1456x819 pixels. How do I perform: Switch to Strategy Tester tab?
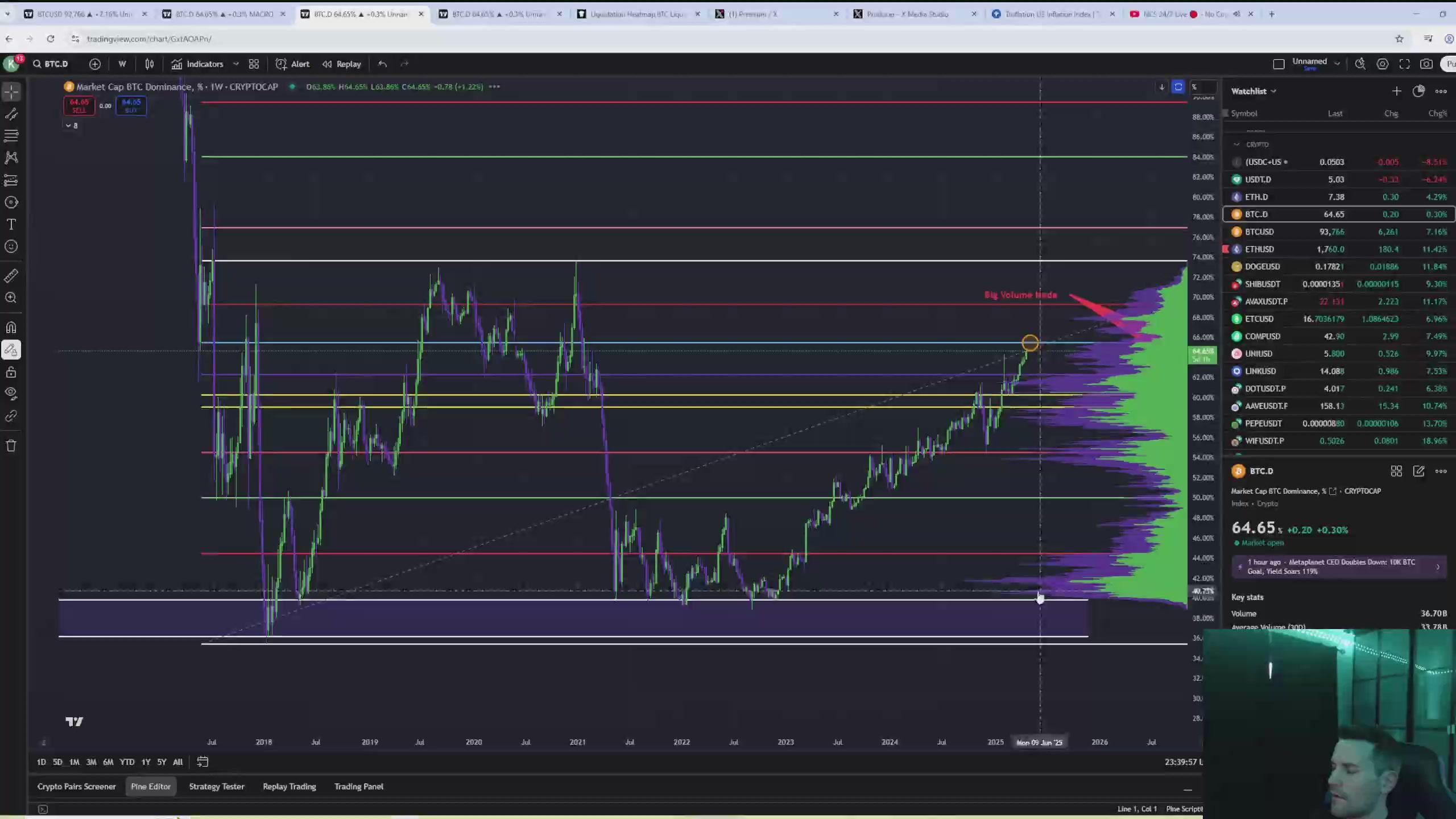pyautogui.click(x=216, y=787)
